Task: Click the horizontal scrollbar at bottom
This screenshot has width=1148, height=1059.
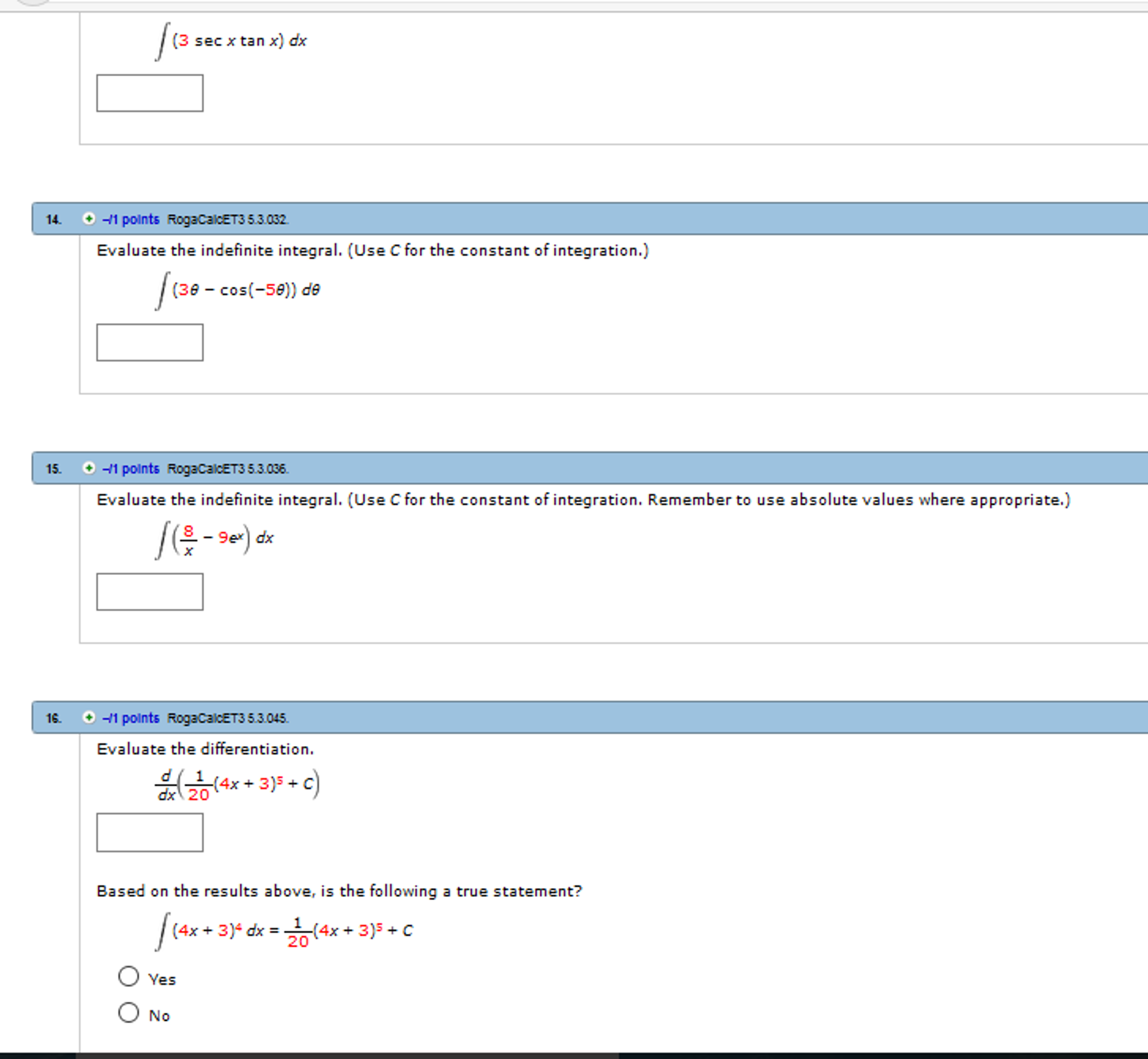Action: tap(347, 1055)
